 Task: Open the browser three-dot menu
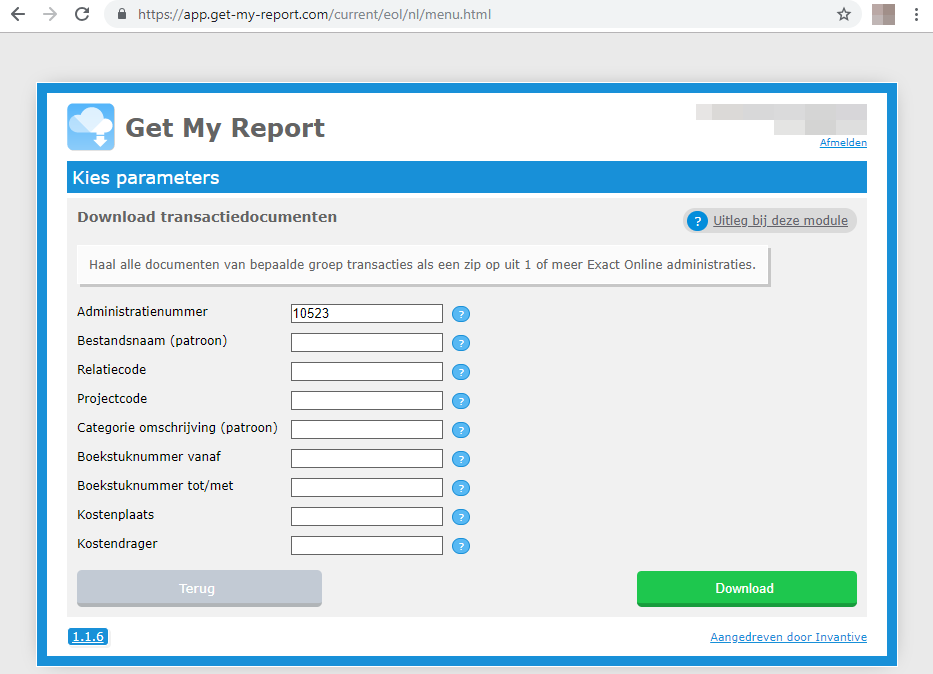coord(916,14)
